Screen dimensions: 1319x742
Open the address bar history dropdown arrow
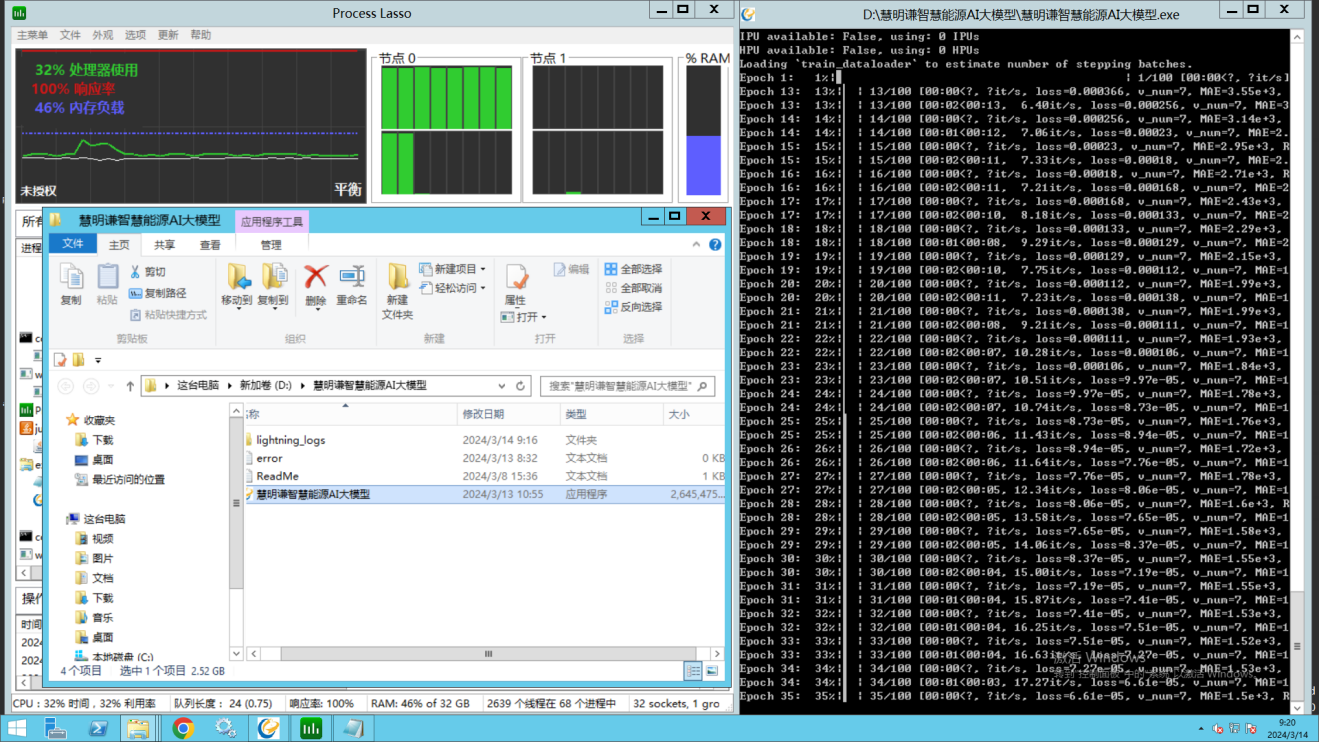[x=502, y=386]
